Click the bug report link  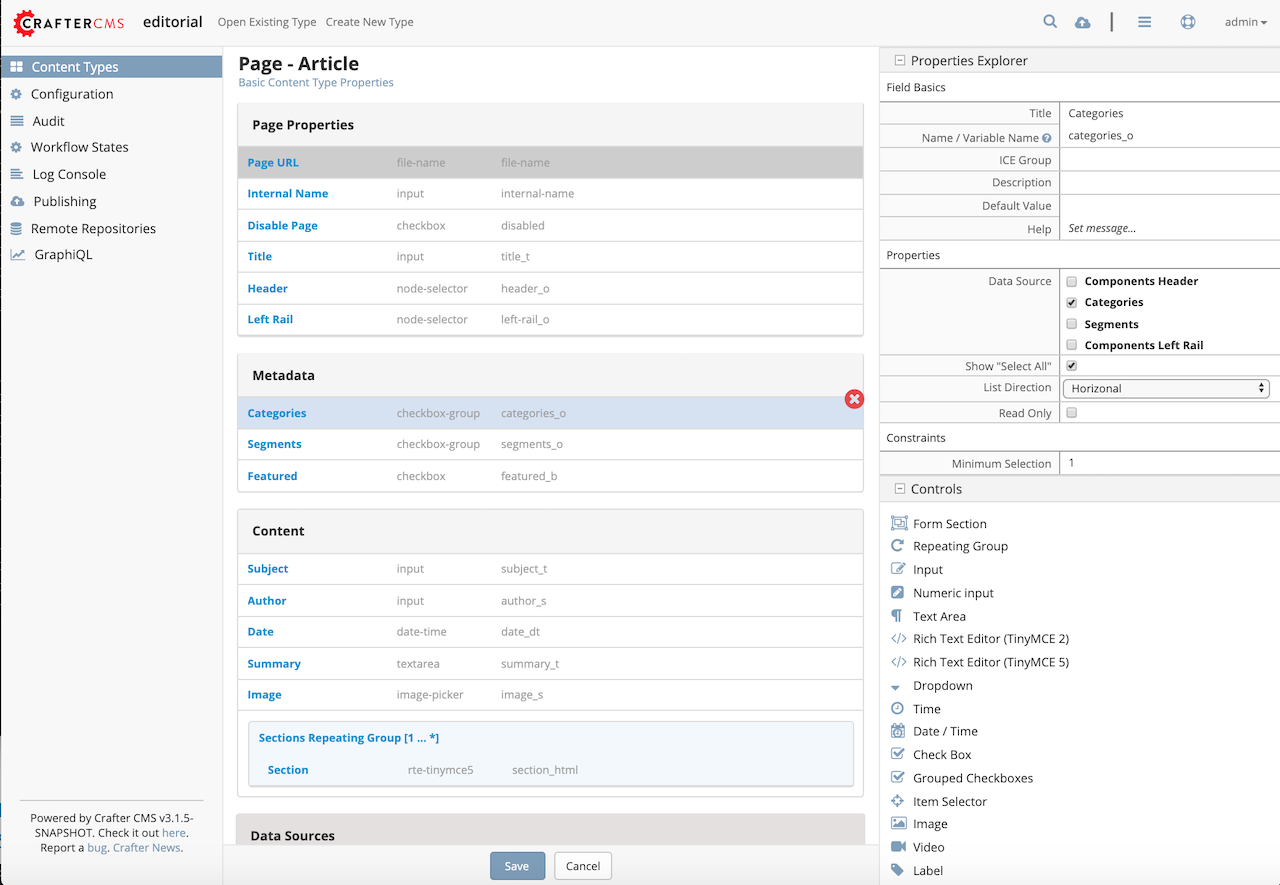coord(97,847)
